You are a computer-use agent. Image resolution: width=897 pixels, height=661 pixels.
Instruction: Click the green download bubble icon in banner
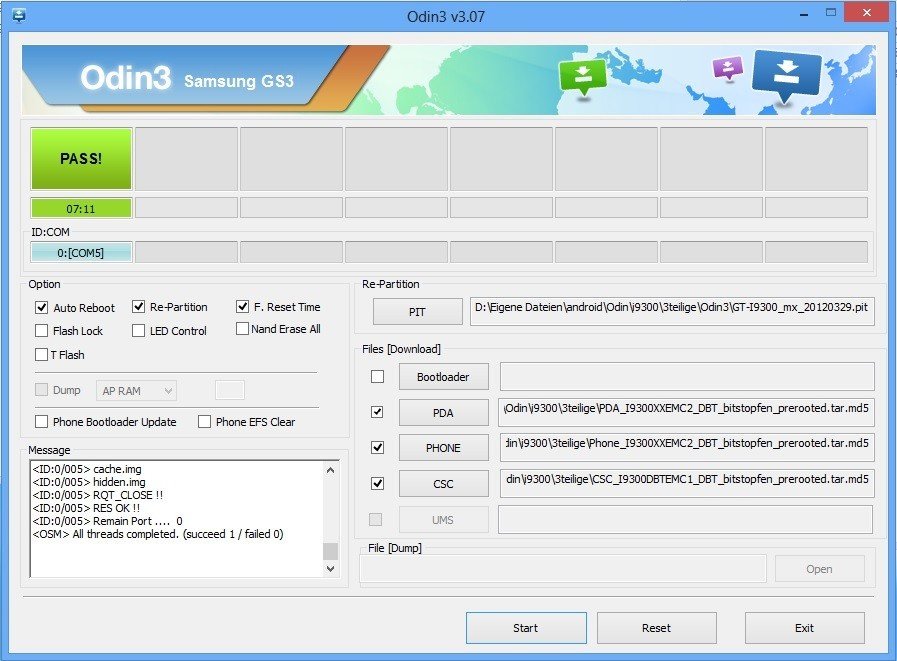point(582,78)
